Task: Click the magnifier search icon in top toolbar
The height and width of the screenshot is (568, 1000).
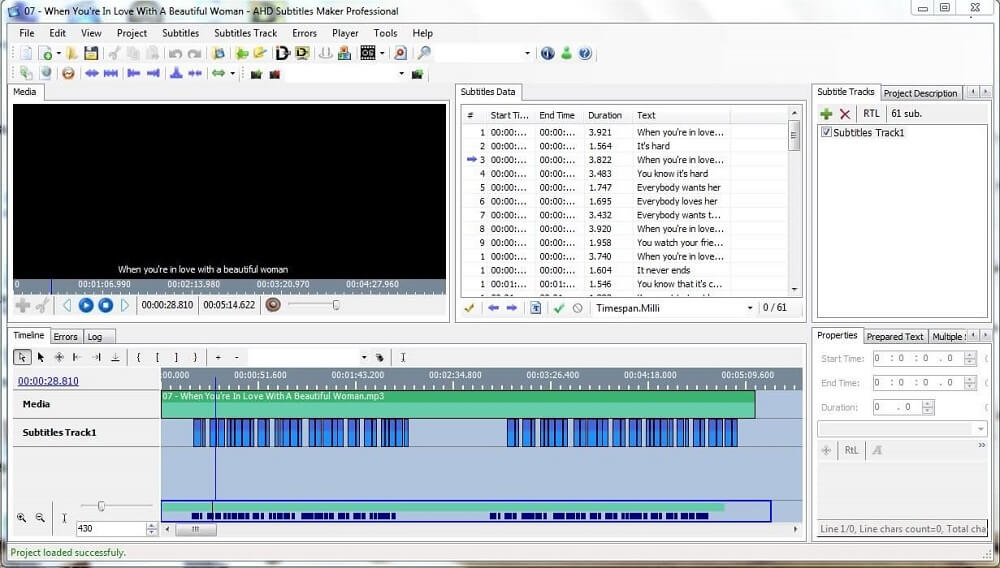Action: pos(424,53)
